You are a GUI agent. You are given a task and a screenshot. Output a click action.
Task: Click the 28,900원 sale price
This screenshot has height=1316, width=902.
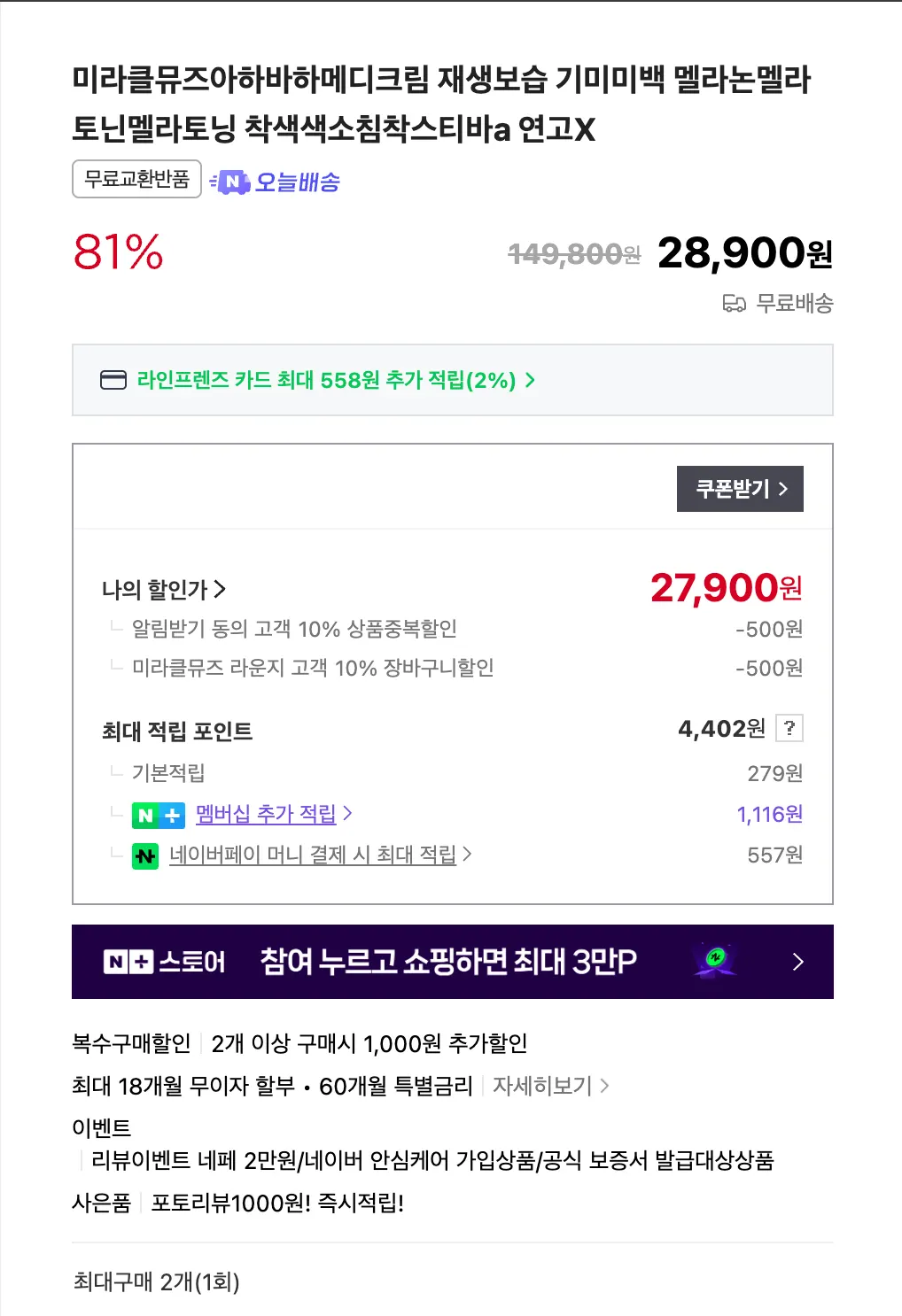tap(744, 253)
